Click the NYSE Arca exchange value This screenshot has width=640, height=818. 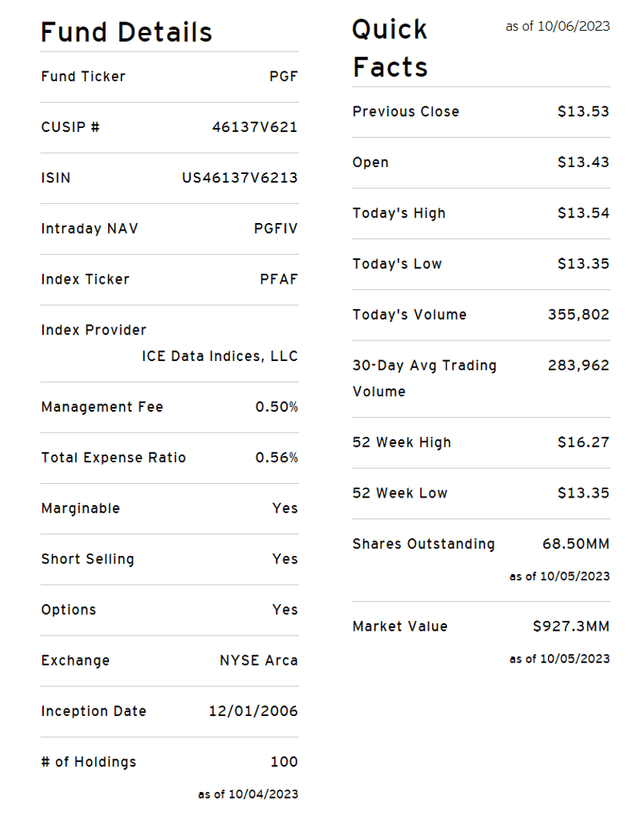(258, 661)
